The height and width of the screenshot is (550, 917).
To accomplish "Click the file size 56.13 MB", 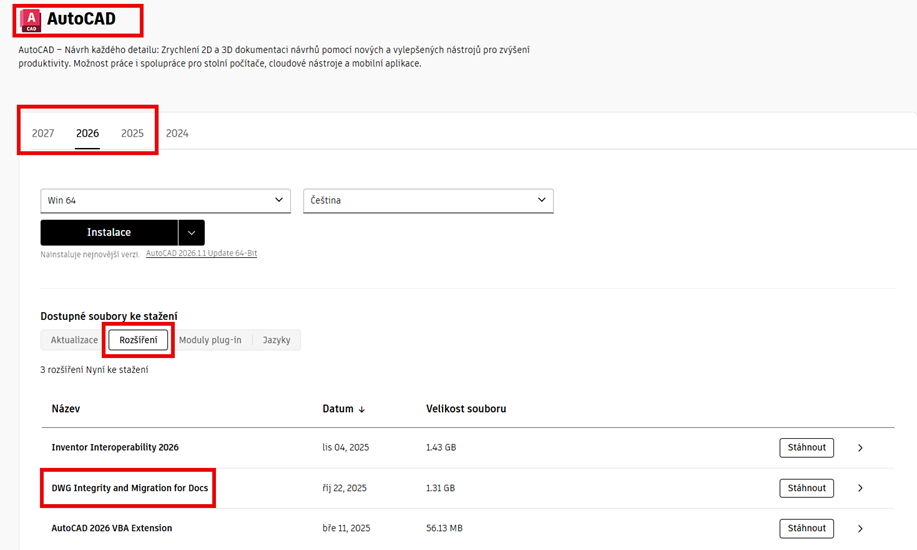I will point(444,528).
